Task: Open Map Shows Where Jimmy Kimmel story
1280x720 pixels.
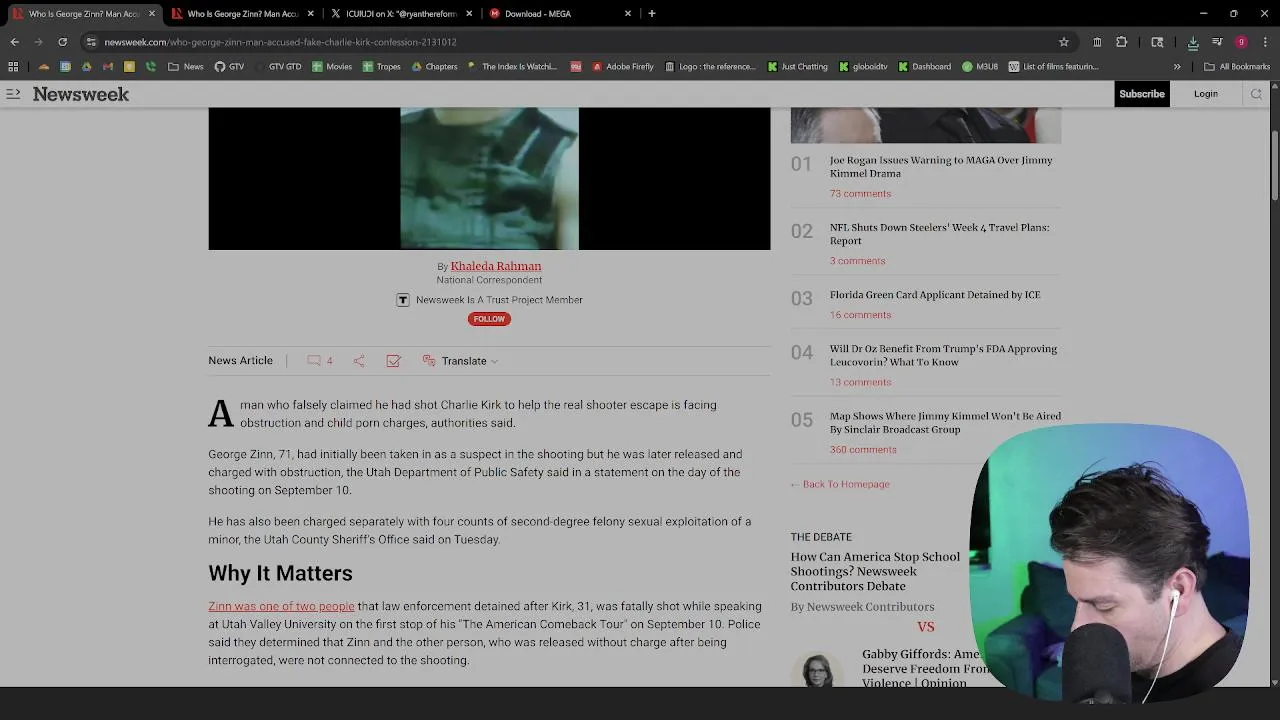Action: (945, 422)
